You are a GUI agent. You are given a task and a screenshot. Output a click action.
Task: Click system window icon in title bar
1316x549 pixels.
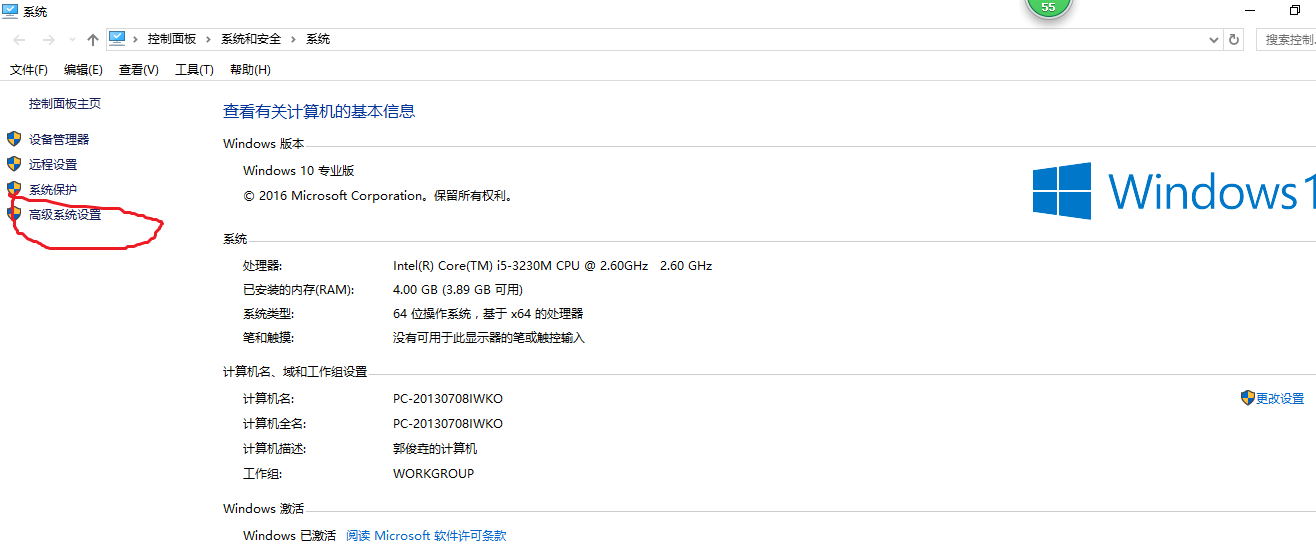coord(10,11)
